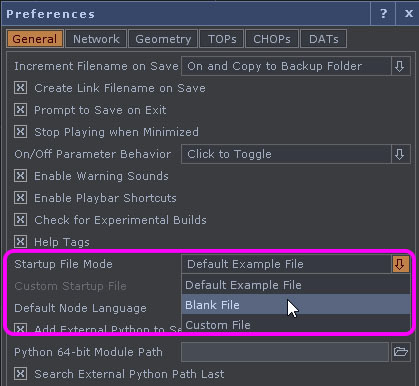Viewport: 419px width, 386px height.
Task: Toggle Search External Python Path Last
Action: pyautogui.click(x=20, y=374)
